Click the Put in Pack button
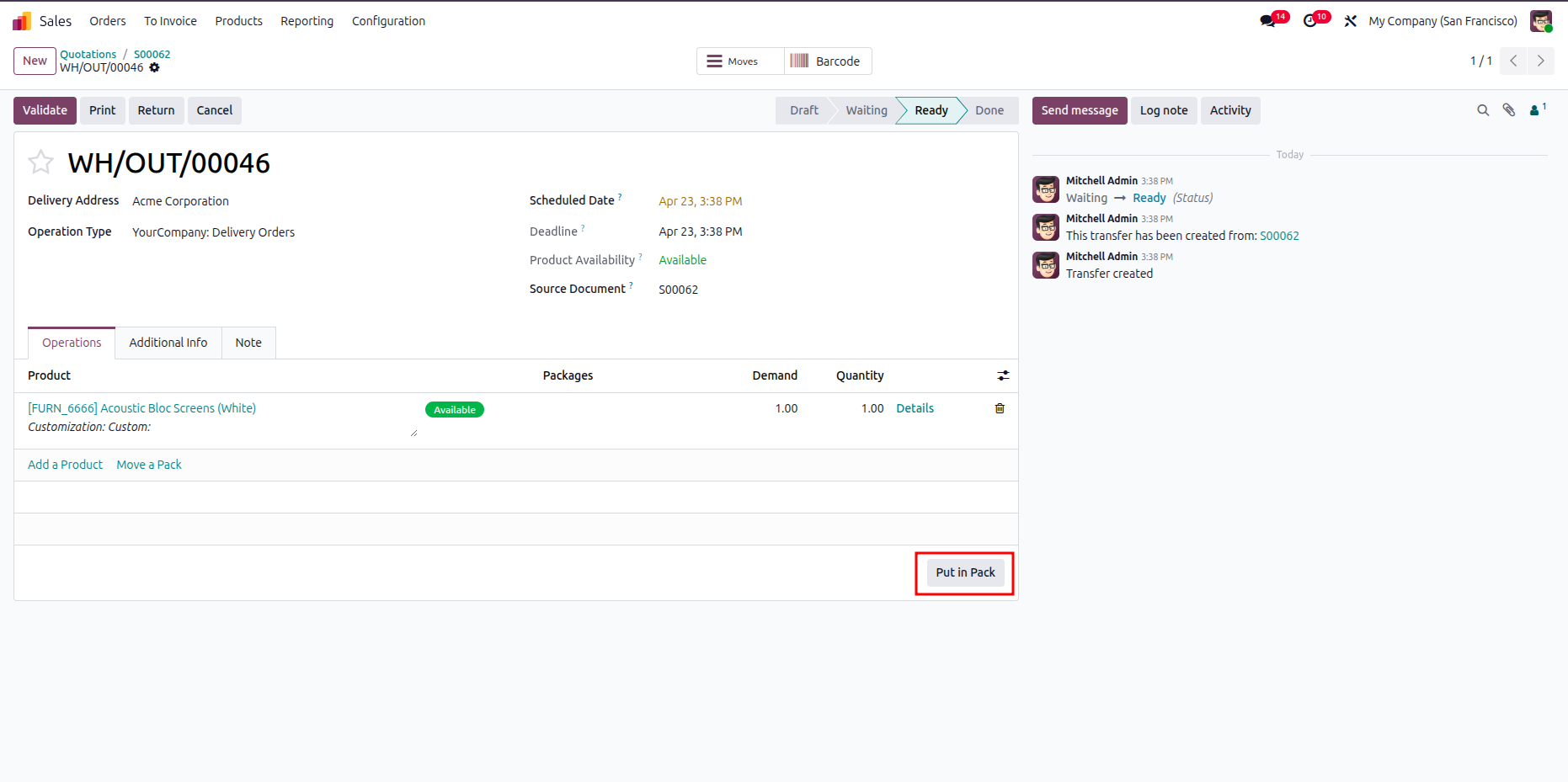Screen dimensions: 1568x782 tap(965, 572)
